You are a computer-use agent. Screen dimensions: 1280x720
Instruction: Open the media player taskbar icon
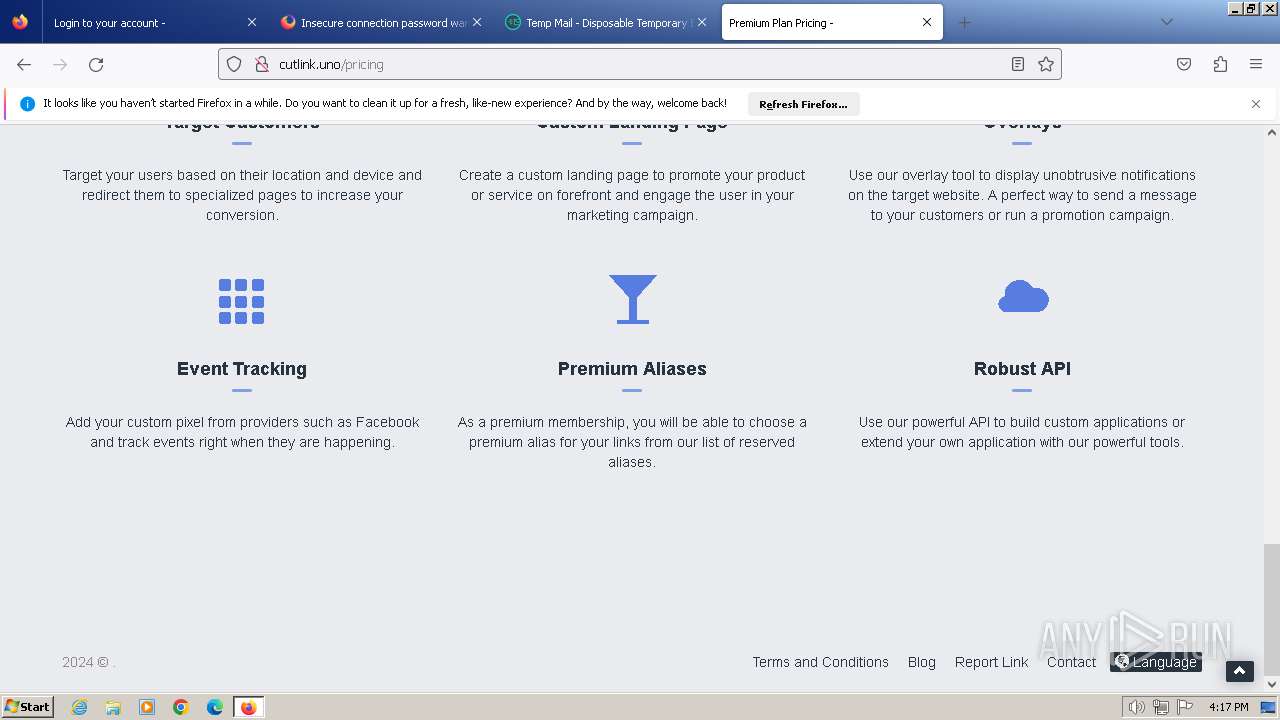(147, 707)
